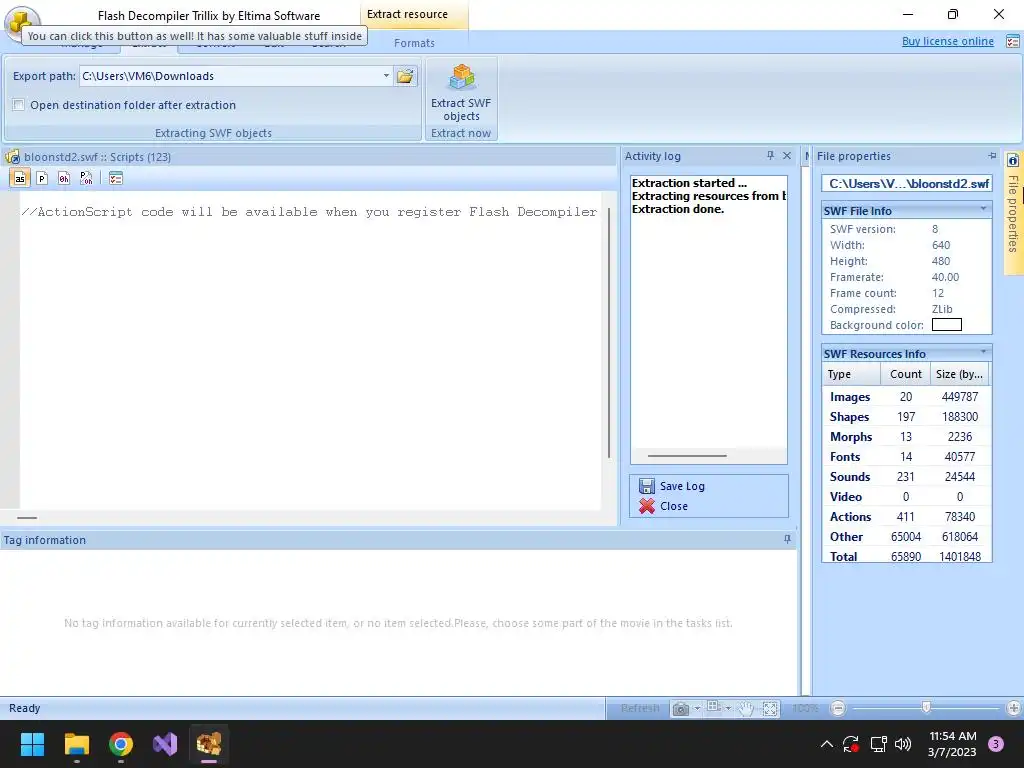Click the zoom slider handle
Image resolution: width=1024 pixels, height=768 pixels.
tap(926, 708)
